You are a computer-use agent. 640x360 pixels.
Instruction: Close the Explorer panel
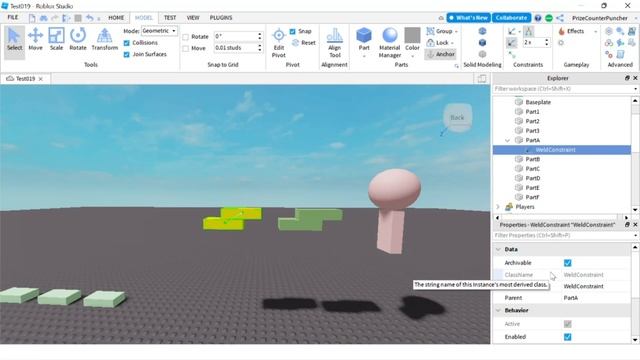pyautogui.click(x=635, y=78)
